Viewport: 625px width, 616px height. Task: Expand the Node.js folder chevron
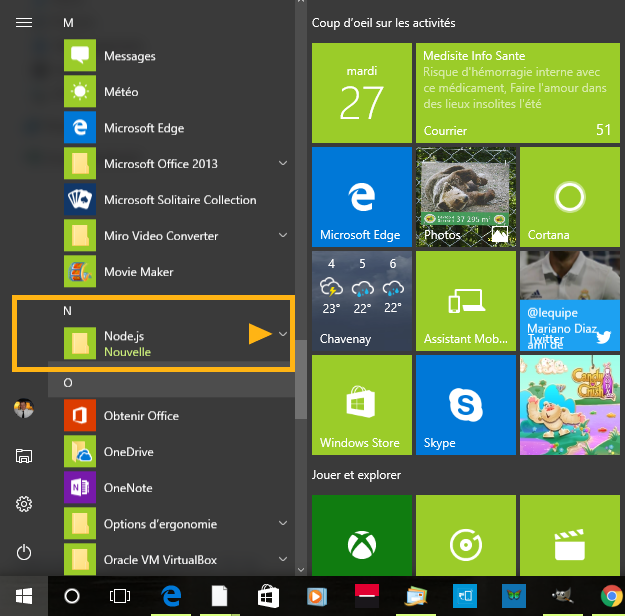click(283, 334)
